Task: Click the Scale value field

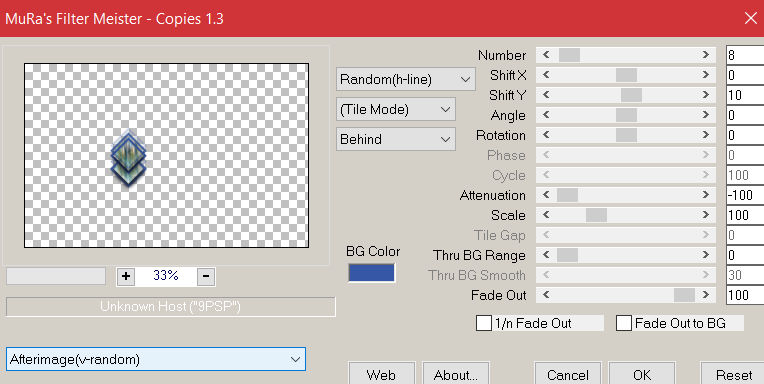Action: [x=745, y=215]
